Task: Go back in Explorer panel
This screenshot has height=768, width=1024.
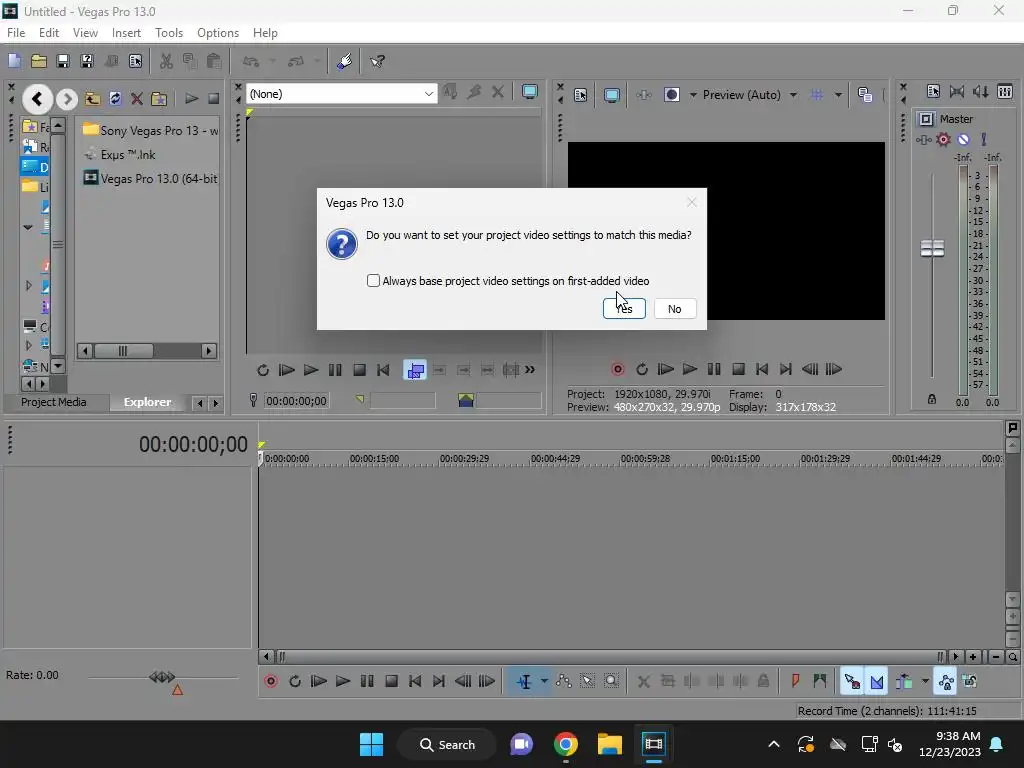Action: [x=37, y=99]
